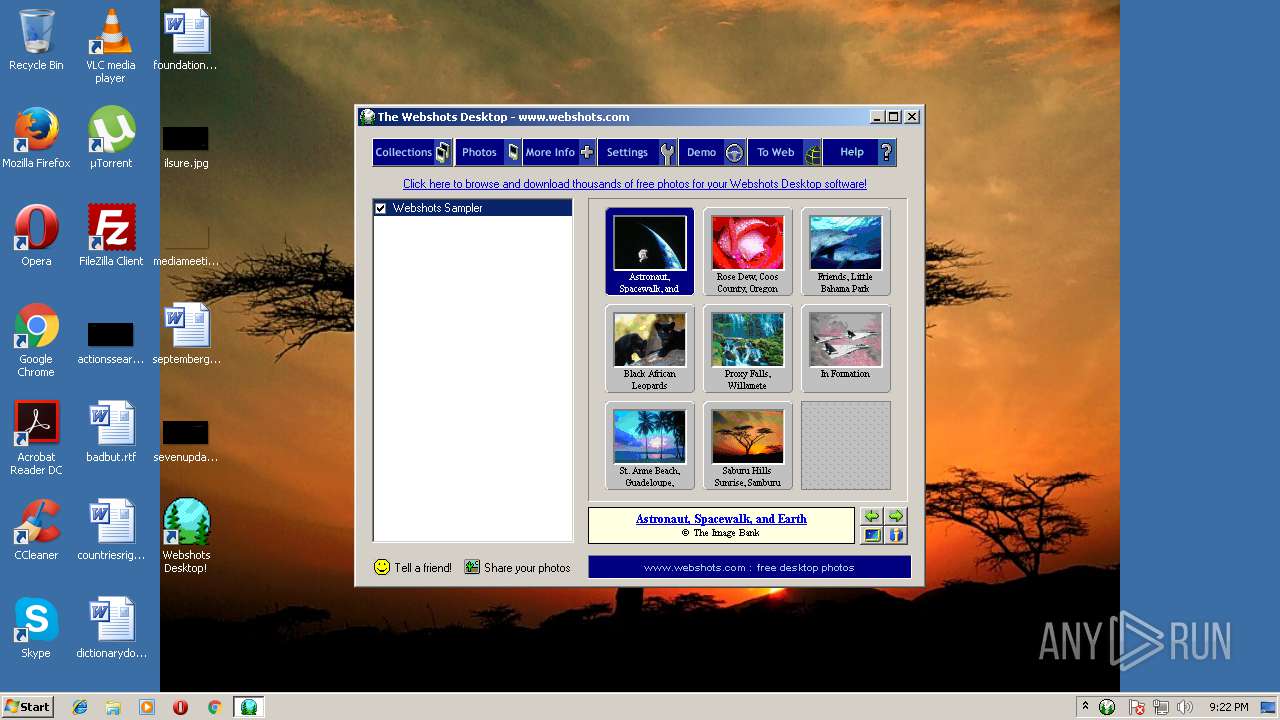Image resolution: width=1280 pixels, height=720 pixels.
Task: Click the Share your photos link
Action: tap(517, 567)
